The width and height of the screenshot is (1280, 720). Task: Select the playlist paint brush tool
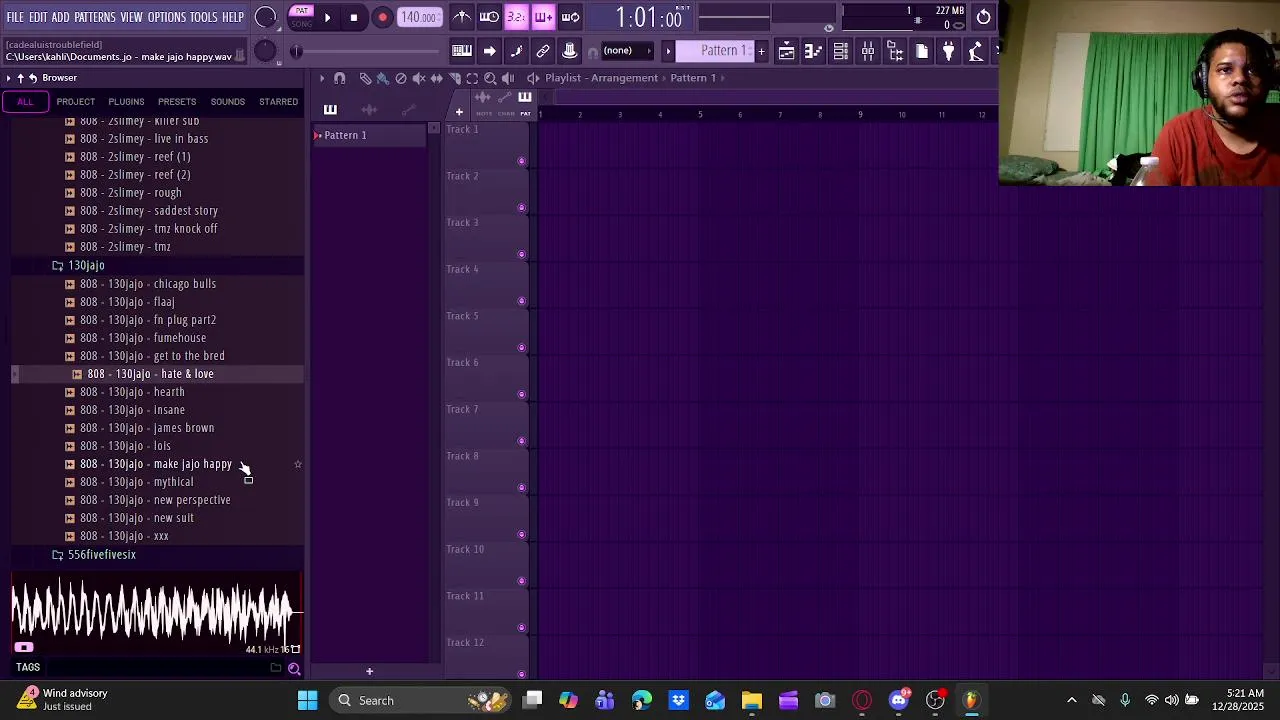383,78
